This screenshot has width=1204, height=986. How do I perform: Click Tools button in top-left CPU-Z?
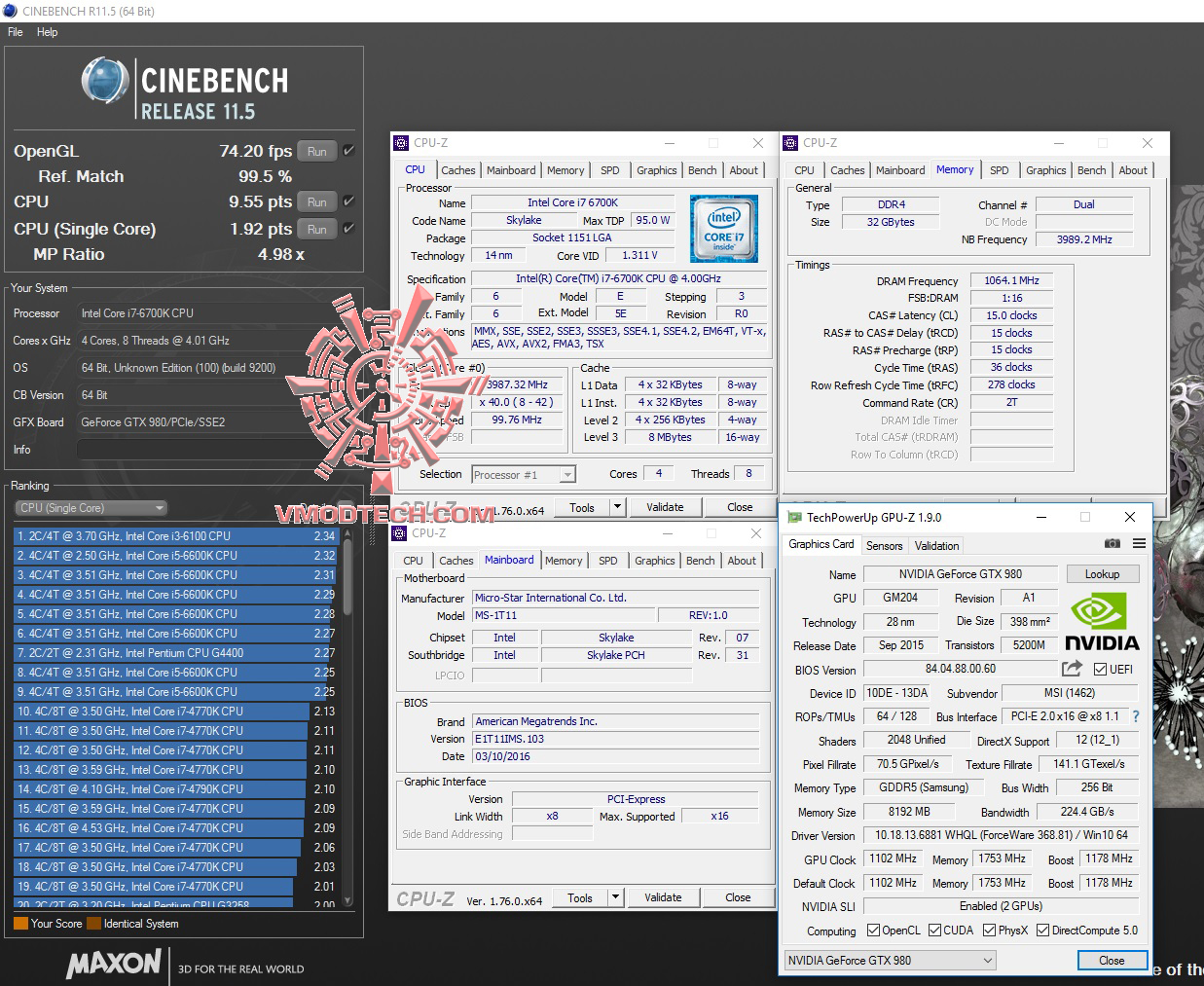click(582, 507)
